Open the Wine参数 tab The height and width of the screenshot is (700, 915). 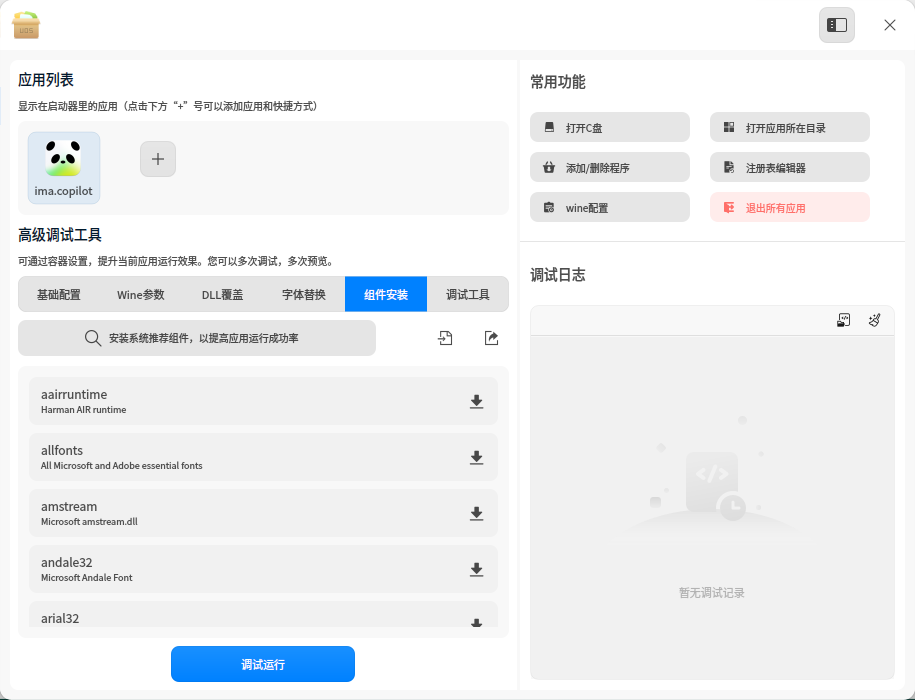141,295
